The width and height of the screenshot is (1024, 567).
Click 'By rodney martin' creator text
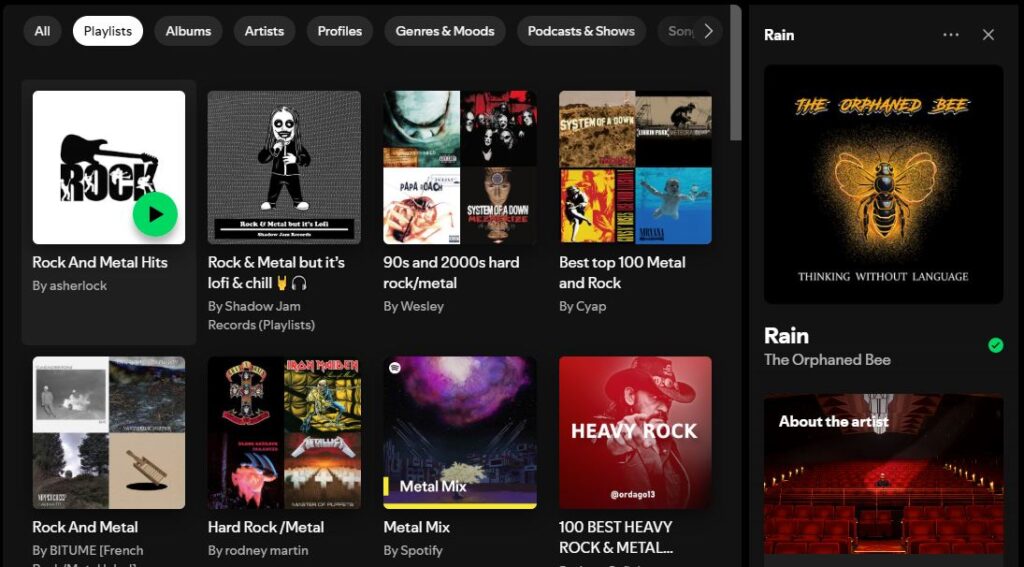(x=258, y=551)
